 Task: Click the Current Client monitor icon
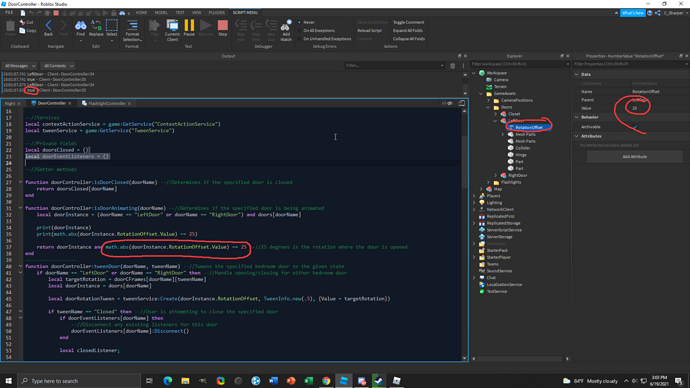(x=172, y=30)
